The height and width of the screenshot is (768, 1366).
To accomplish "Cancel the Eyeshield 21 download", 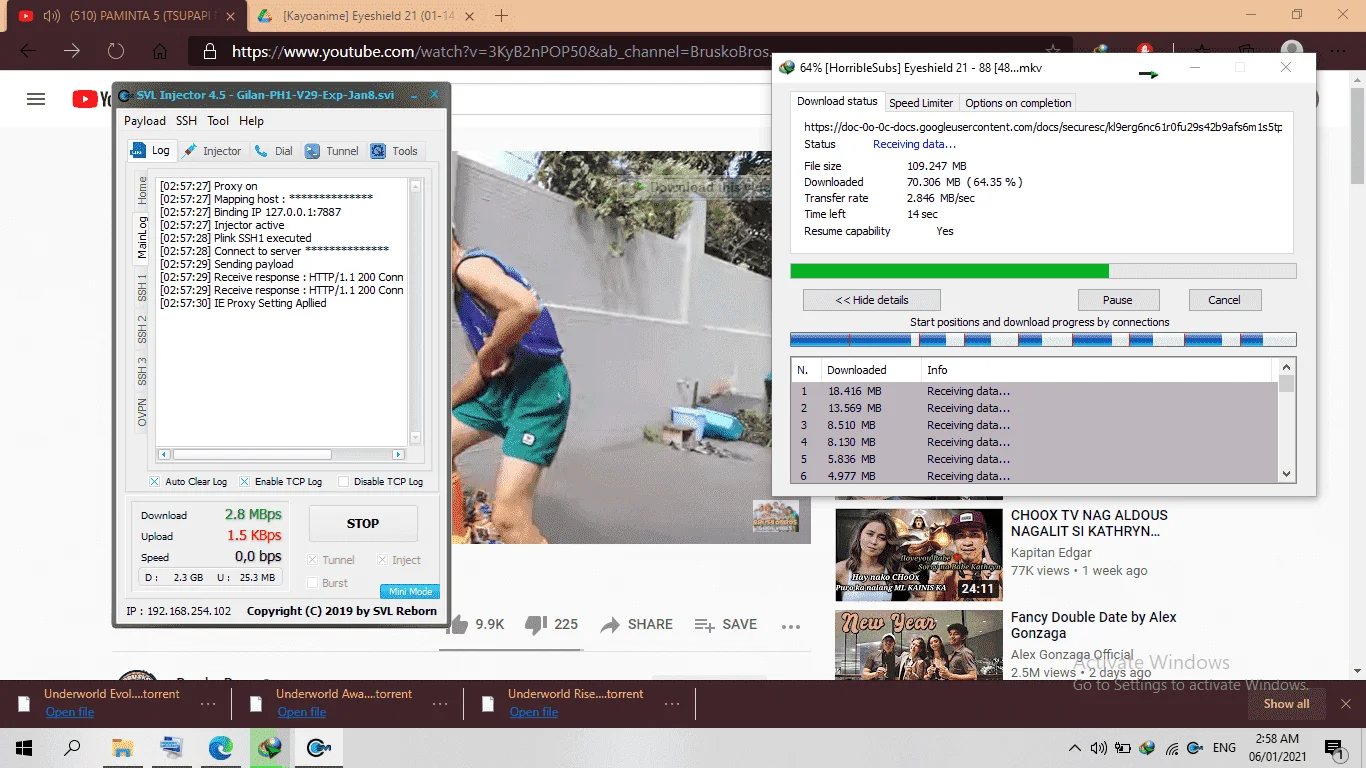I will pos(1225,300).
